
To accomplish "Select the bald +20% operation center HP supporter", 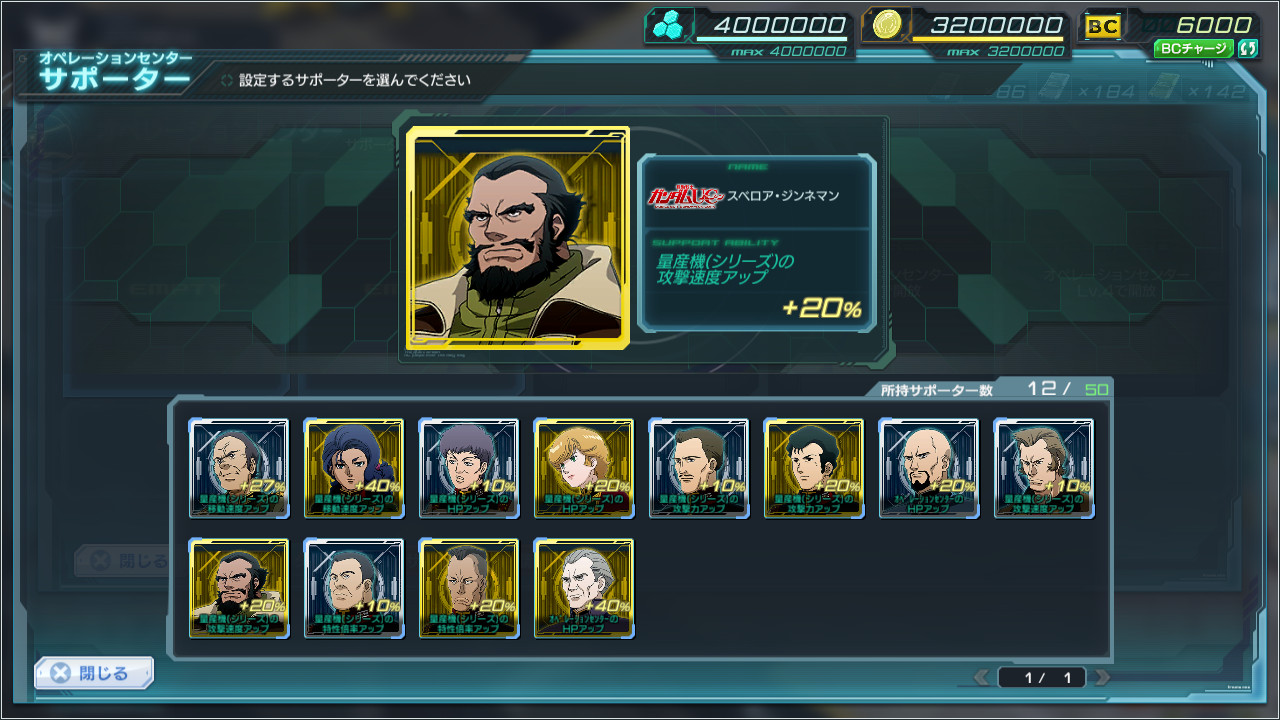I will (x=929, y=469).
